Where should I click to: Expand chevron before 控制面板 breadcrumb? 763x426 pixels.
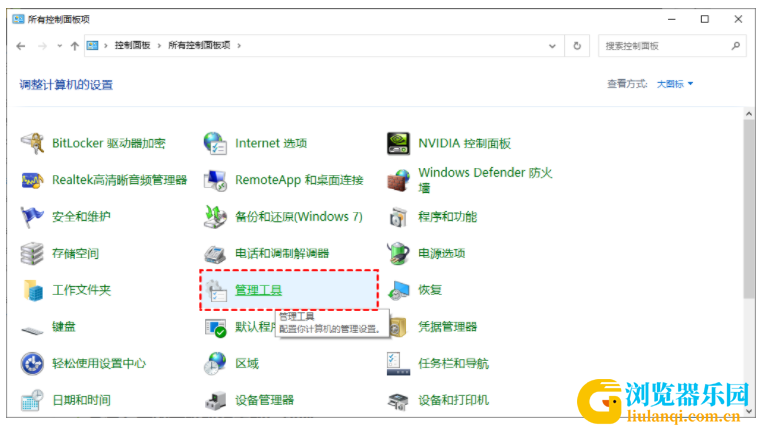(106, 46)
